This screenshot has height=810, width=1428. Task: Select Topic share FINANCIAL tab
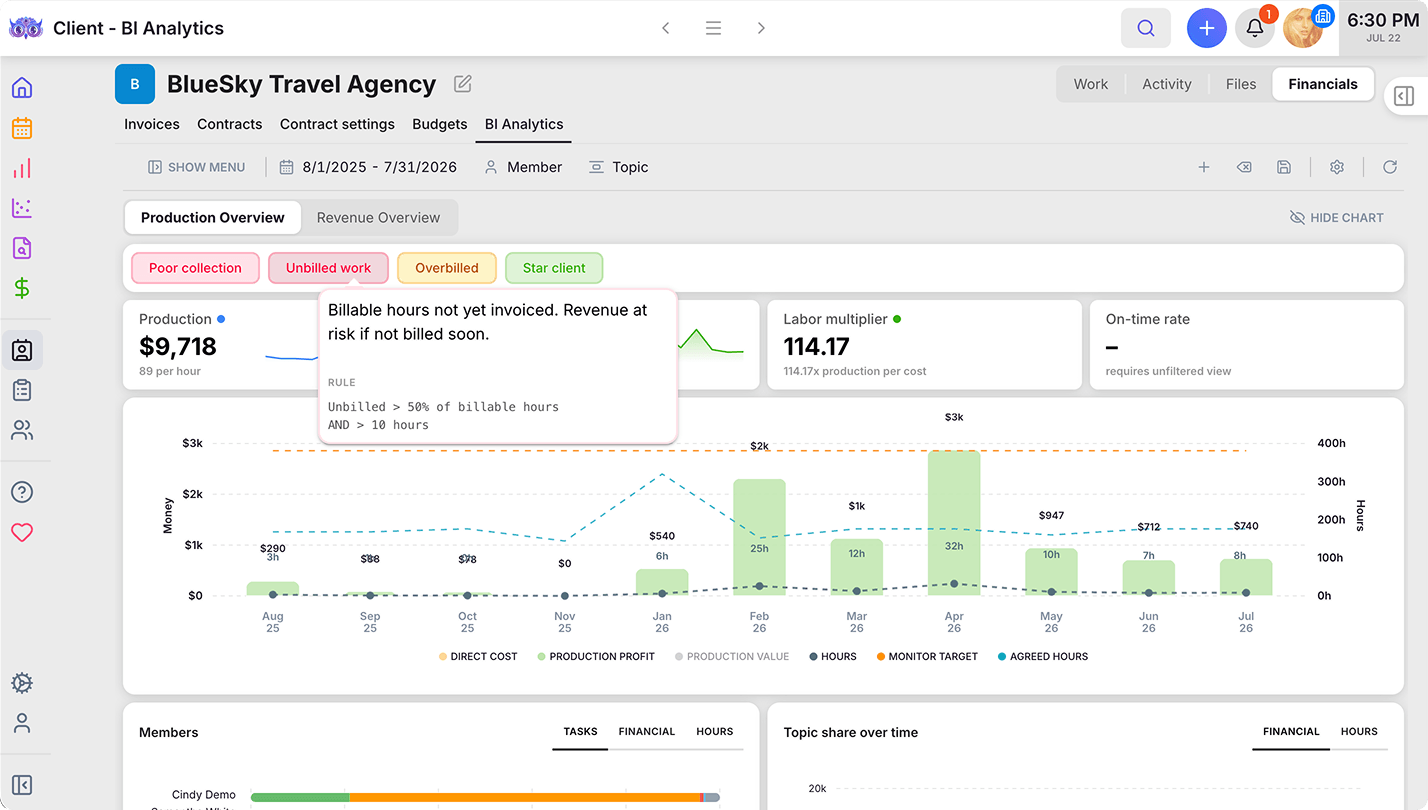point(1291,732)
